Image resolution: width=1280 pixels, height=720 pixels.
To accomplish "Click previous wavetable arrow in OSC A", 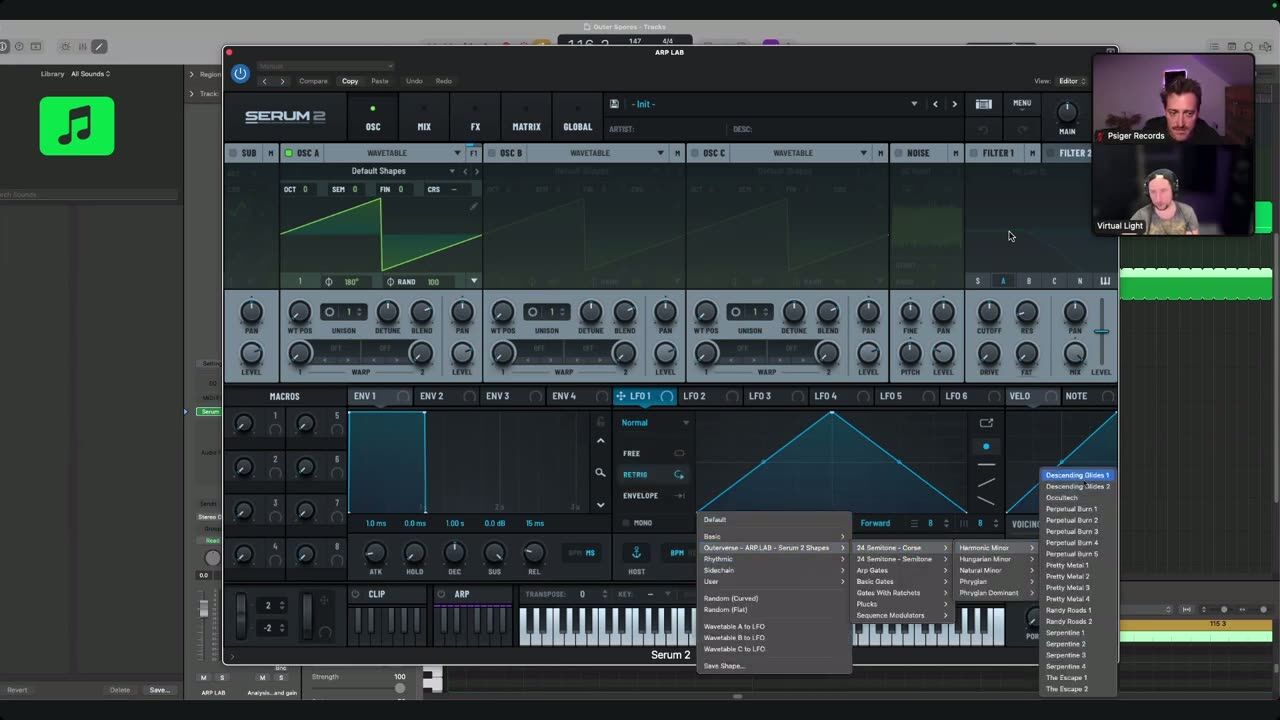I will [x=465, y=171].
